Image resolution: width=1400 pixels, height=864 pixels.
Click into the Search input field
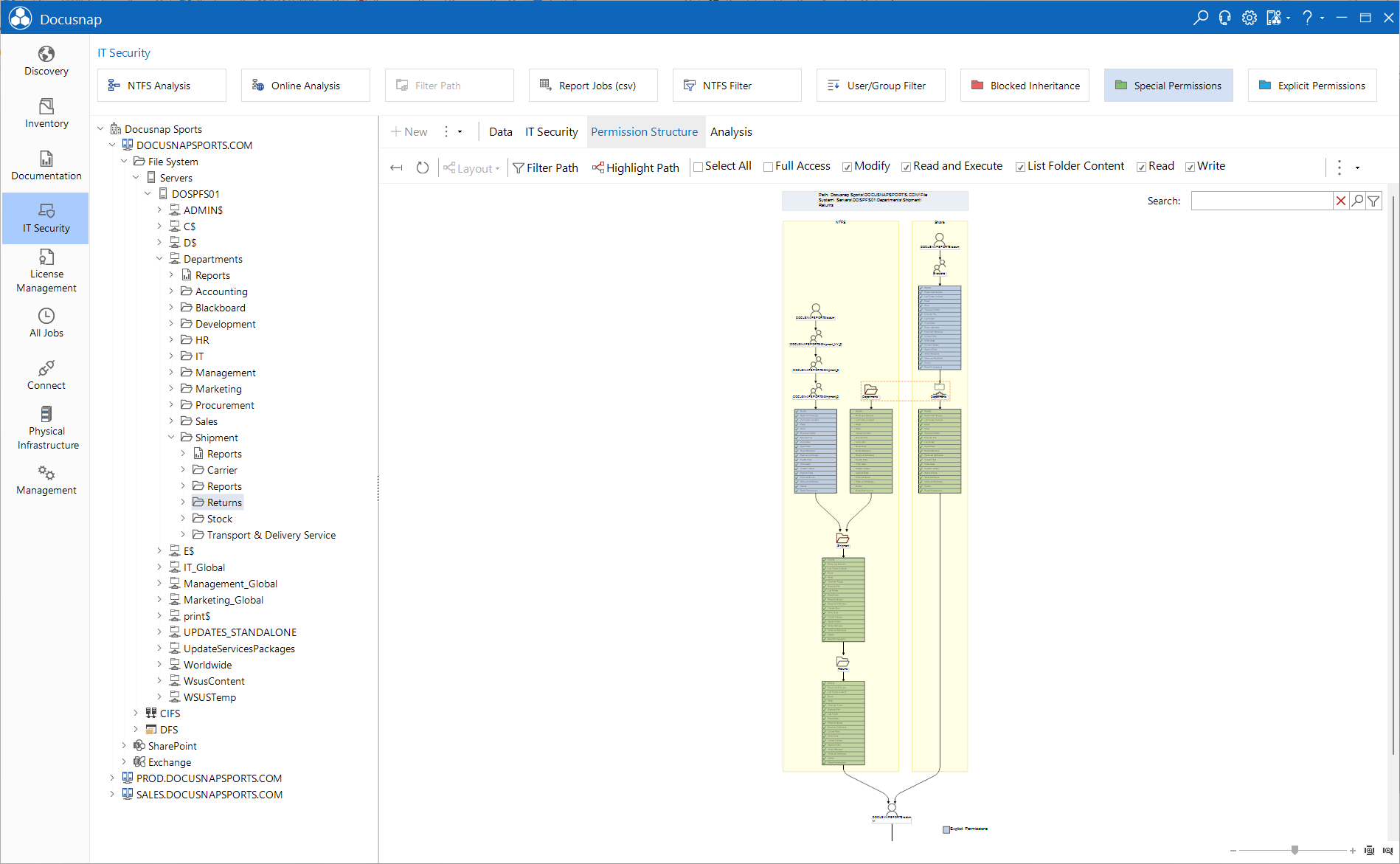[x=1262, y=201]
